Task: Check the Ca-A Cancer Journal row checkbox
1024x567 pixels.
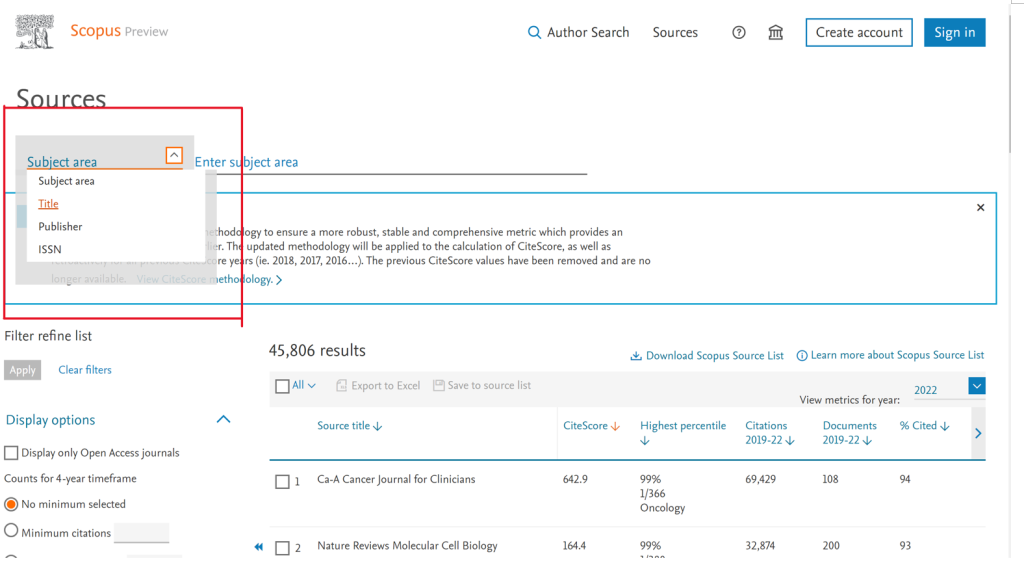Action: (x=282, y=482)
